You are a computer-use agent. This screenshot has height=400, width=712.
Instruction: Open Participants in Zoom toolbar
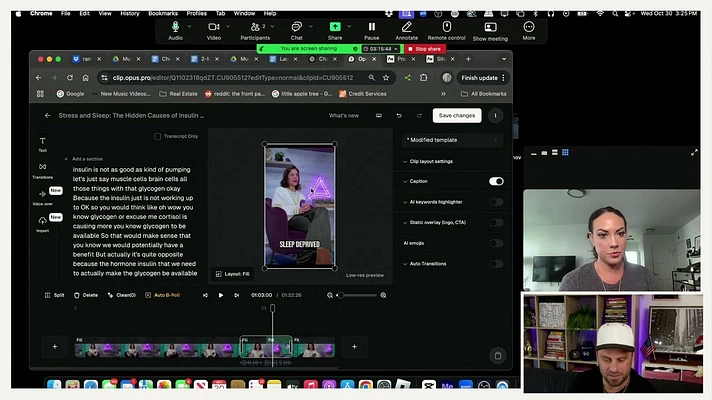[255, 30]
